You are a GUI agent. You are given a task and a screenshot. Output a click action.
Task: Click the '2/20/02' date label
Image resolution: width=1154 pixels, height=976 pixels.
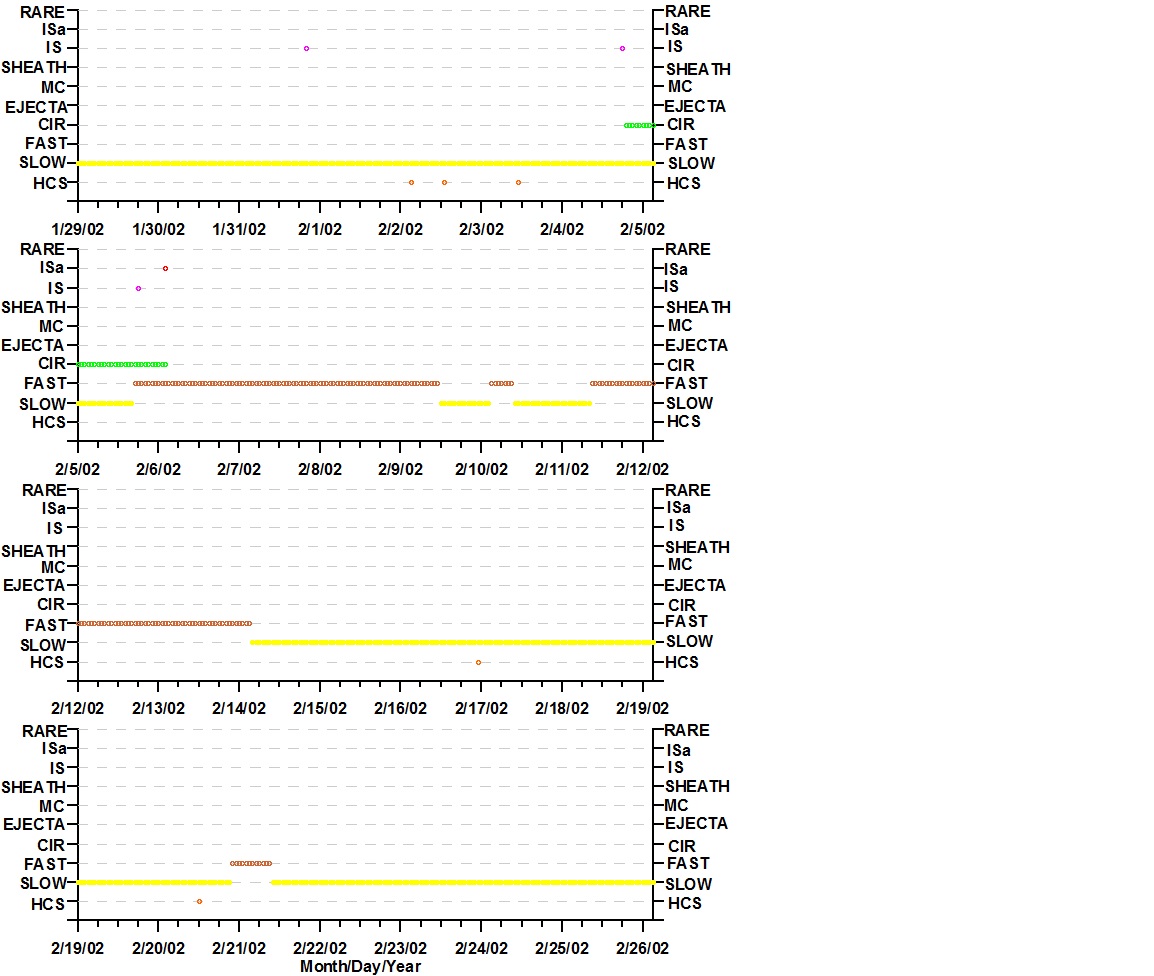click(x=158, y=949)
